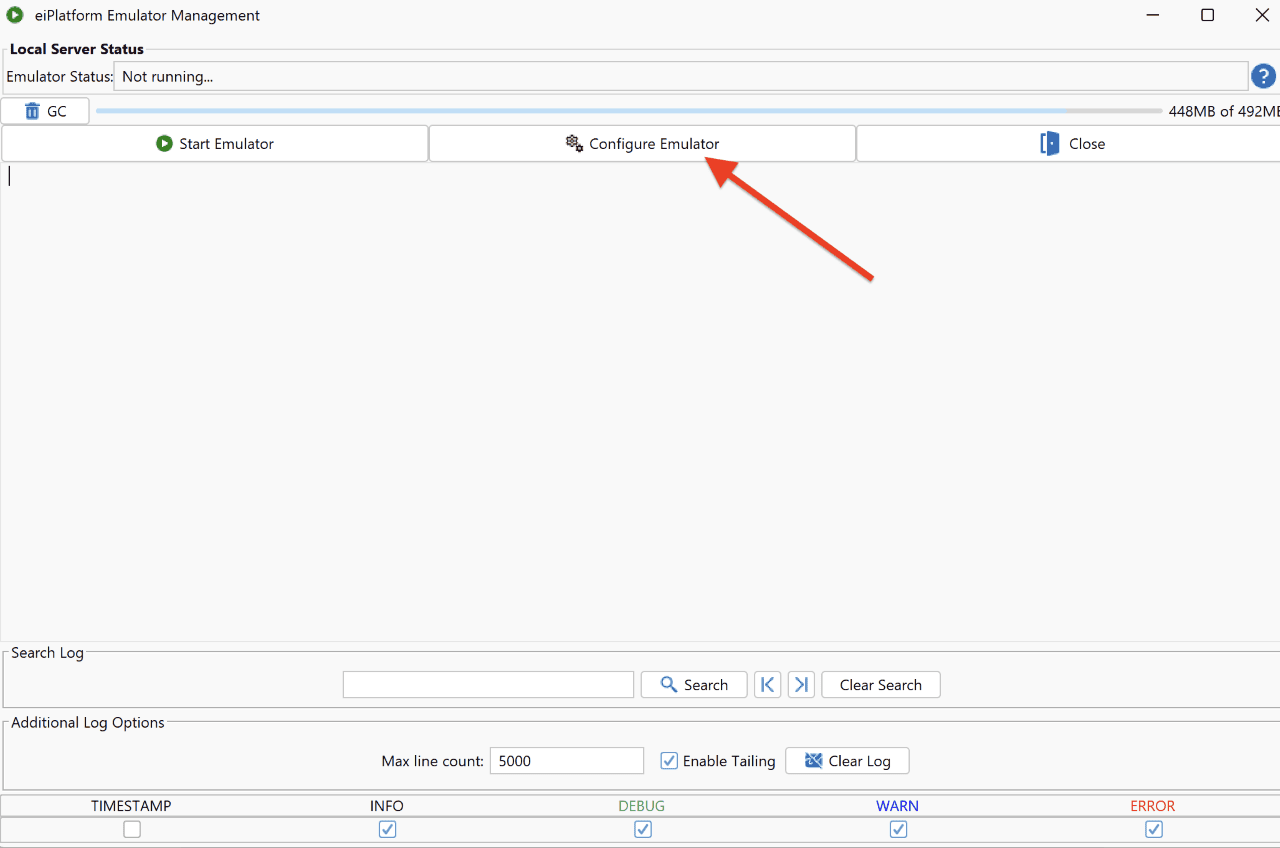
Task: Click the eiPlatform app icon in title bar
Action: coord(15,15)
